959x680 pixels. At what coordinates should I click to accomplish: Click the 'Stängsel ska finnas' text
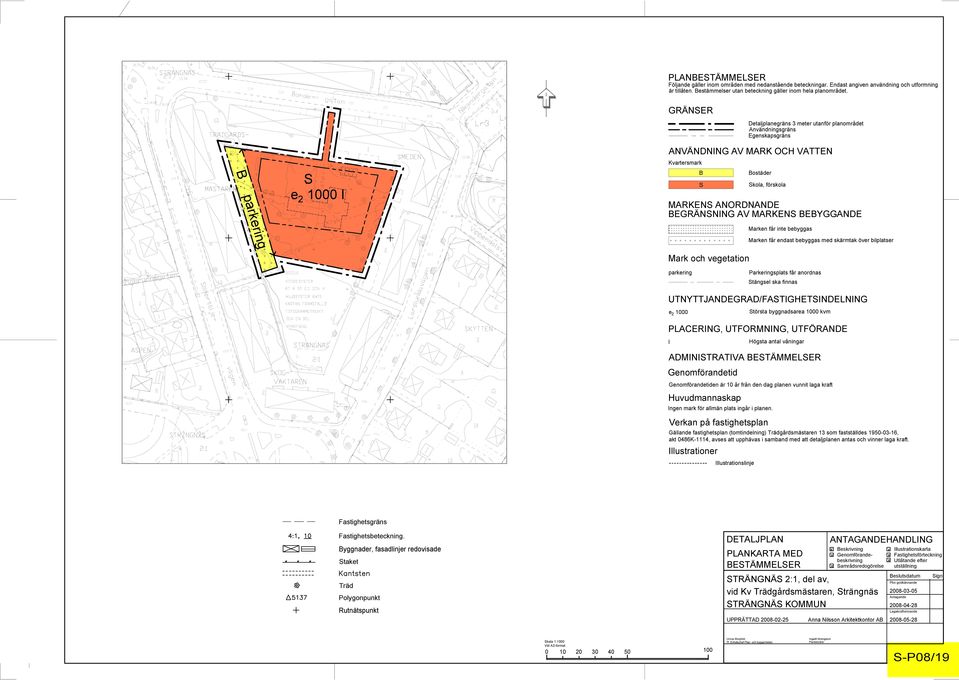tap(773, 282)
